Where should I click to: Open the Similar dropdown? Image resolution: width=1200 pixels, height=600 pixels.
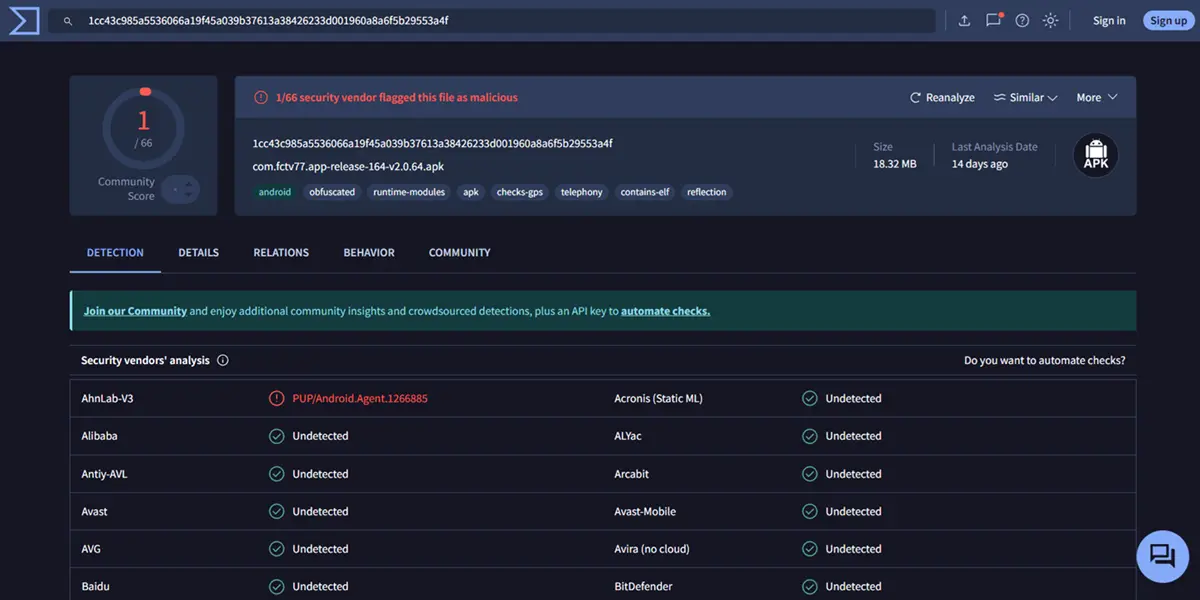(1025, 97)
